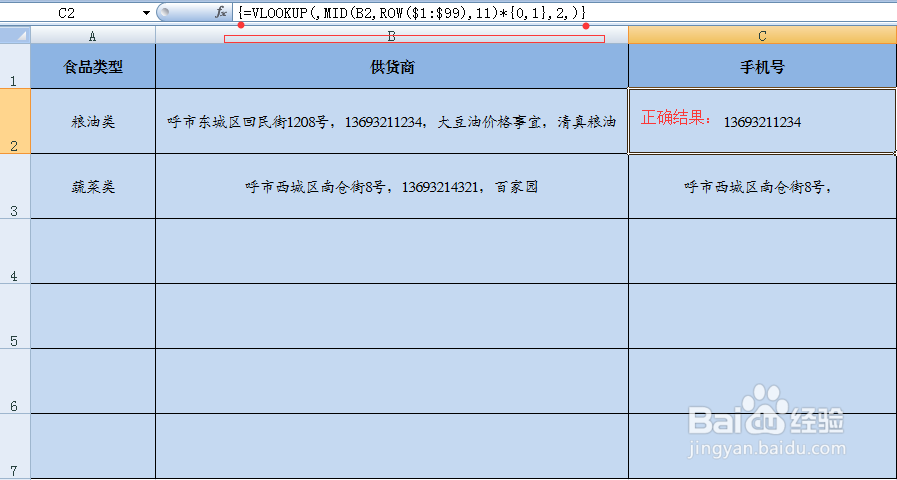
Task: Click the empty cell A4
Action: (x=93, y=251)
